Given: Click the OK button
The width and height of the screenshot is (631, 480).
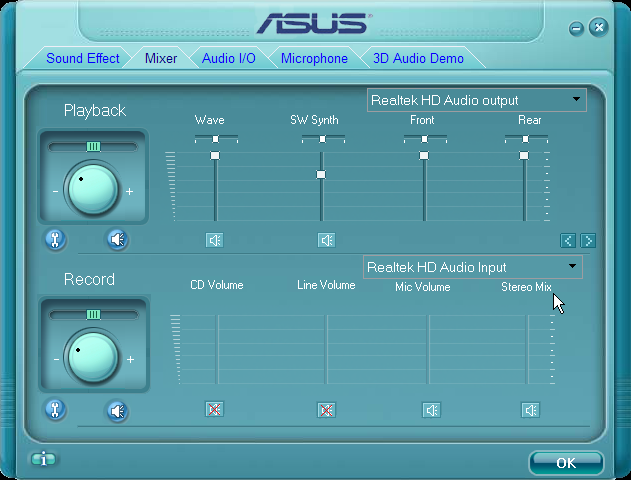Looking at the screenshot, I should 566,463.
